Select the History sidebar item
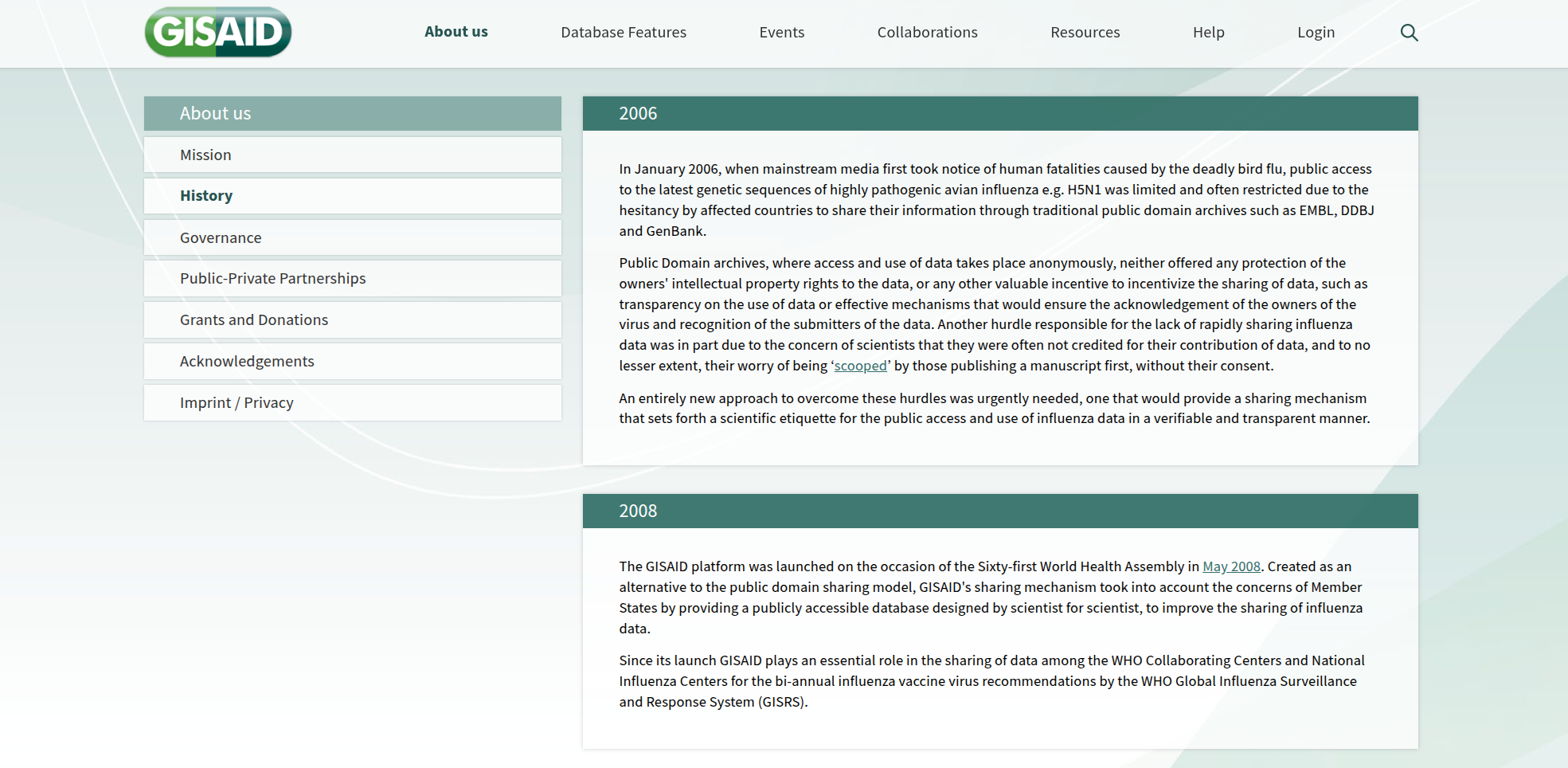The image size is (1568, 768). [x=353, y=196]
